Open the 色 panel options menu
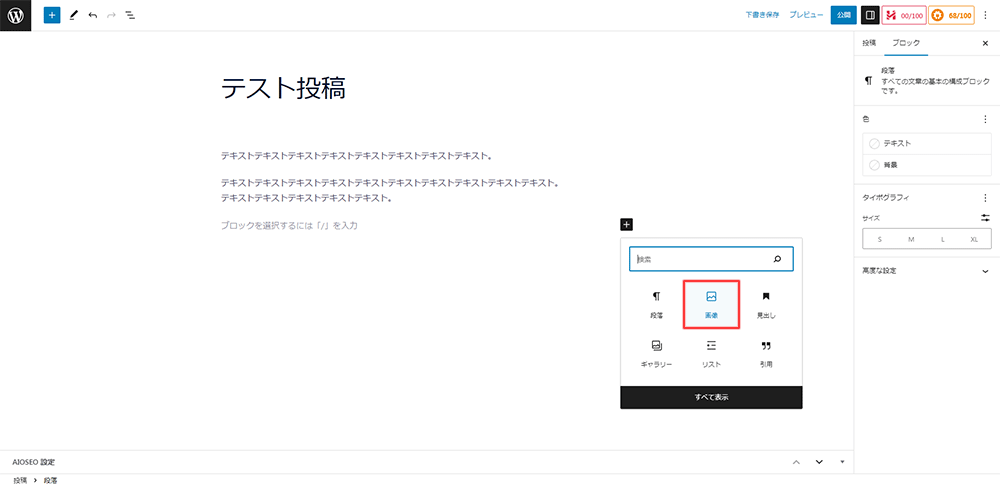Viewport: 1000px width, 486px height. (x=985, y=119)
